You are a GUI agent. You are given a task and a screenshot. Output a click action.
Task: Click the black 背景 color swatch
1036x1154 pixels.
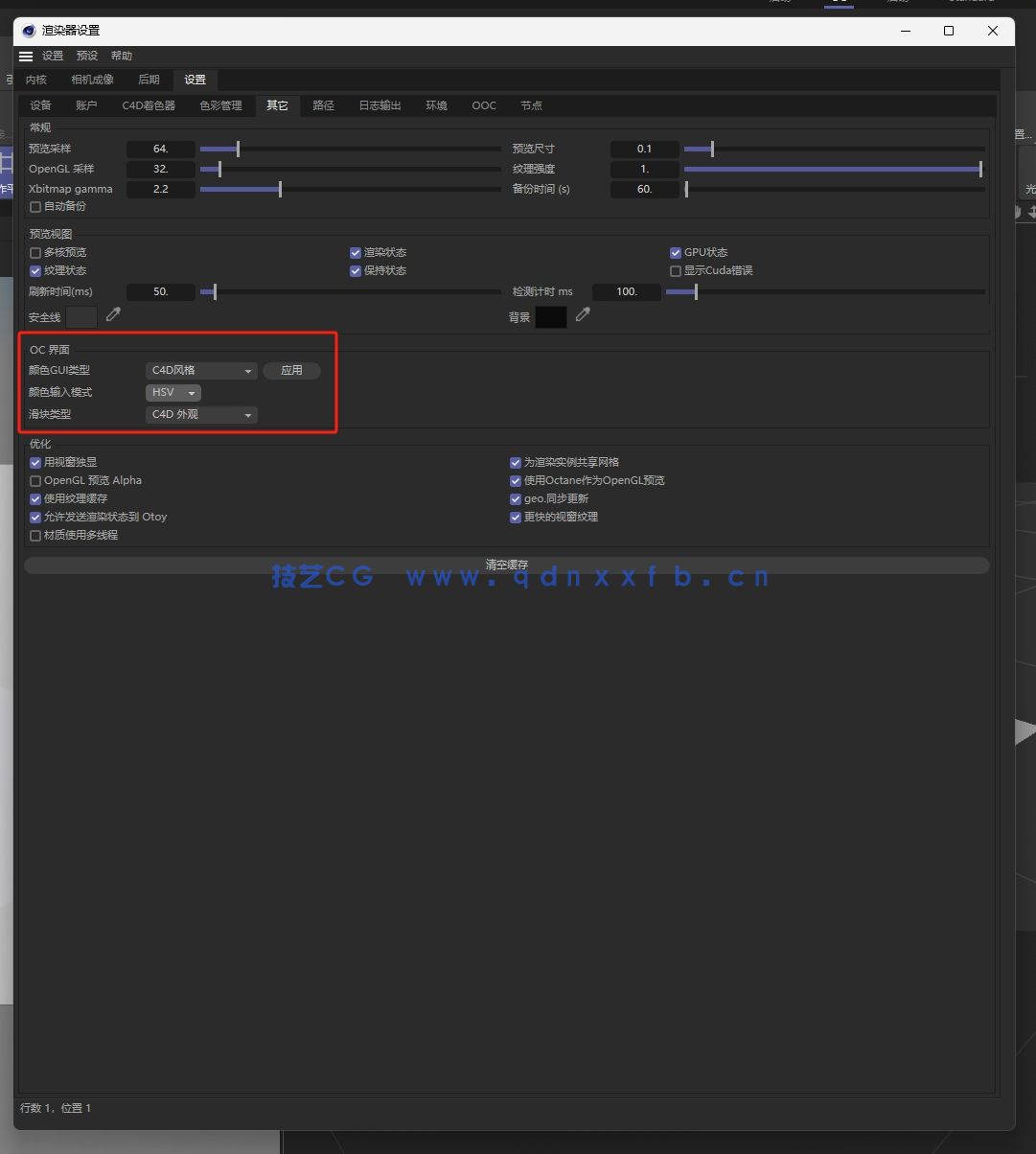tap(551, 316)
